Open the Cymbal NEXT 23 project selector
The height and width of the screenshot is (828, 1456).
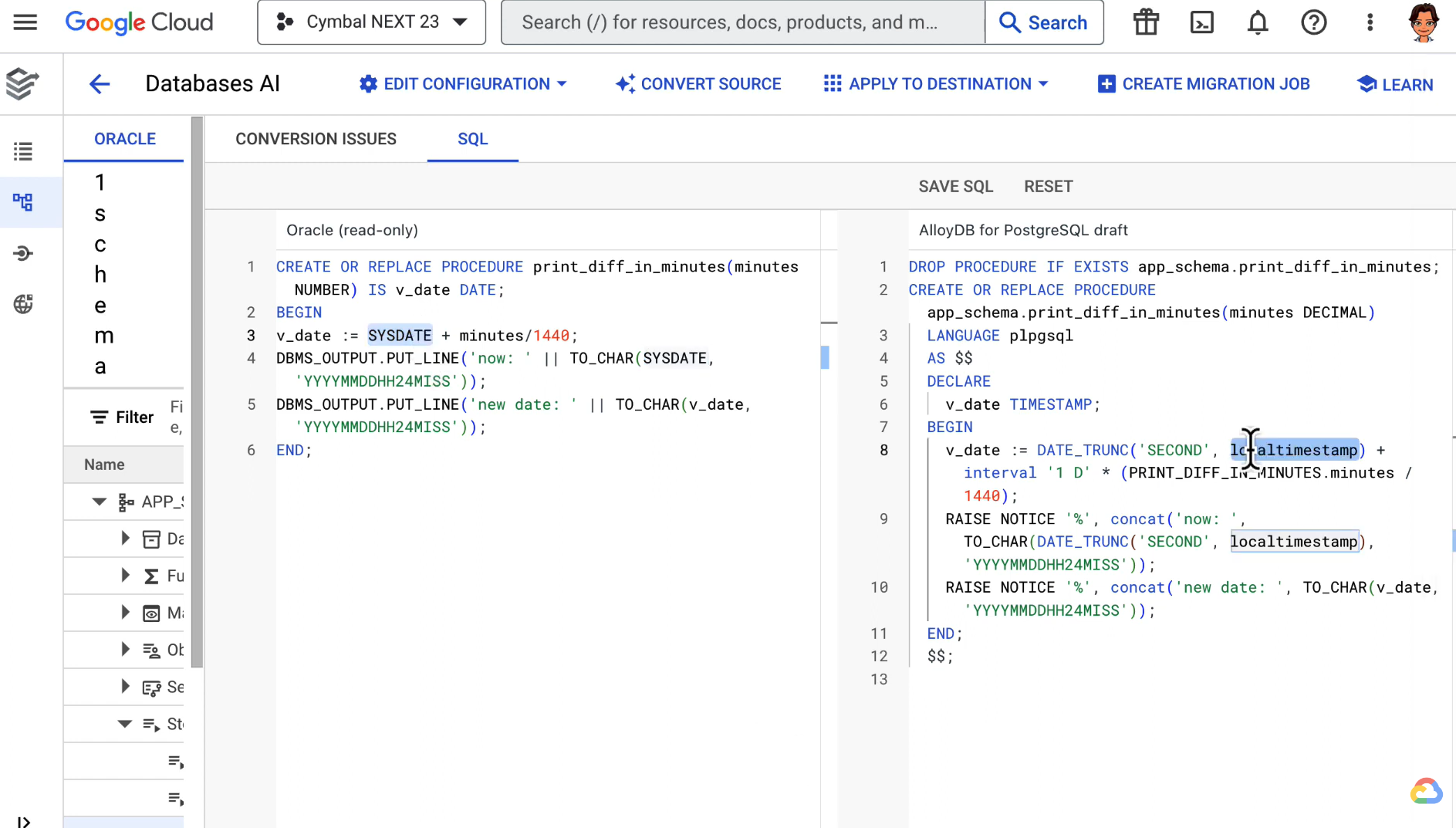coord(371,22)
